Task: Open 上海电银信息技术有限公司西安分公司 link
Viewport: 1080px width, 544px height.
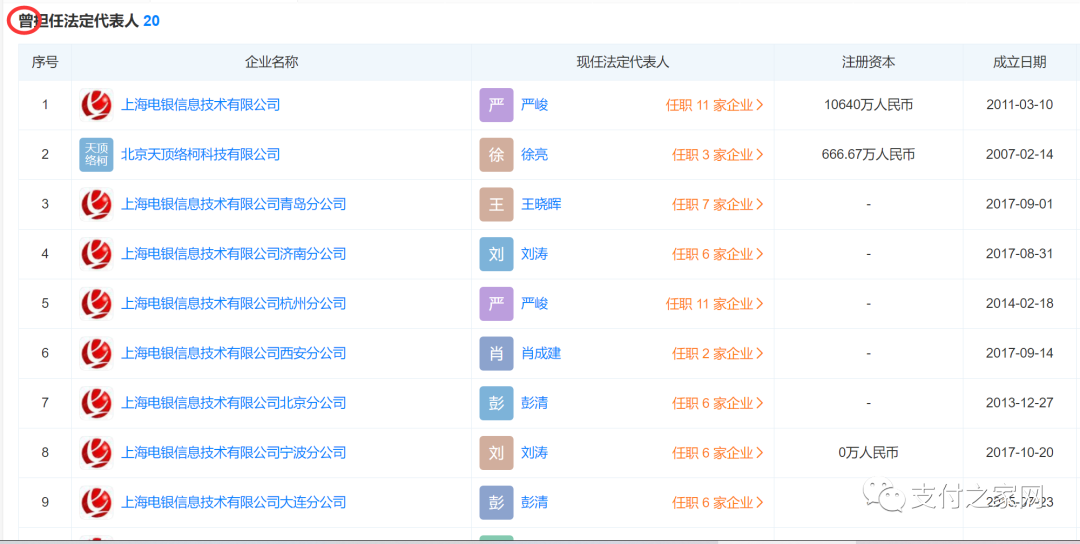Action: pyautogui.click(x=233, y=353)
